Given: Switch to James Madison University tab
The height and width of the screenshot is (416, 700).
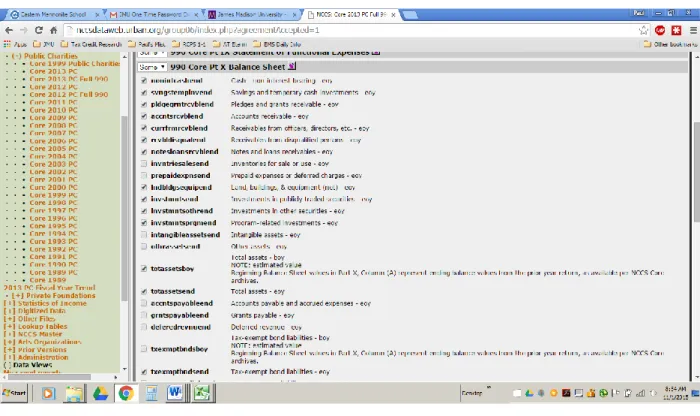Looking at the screenshot, I should point(251,15).
